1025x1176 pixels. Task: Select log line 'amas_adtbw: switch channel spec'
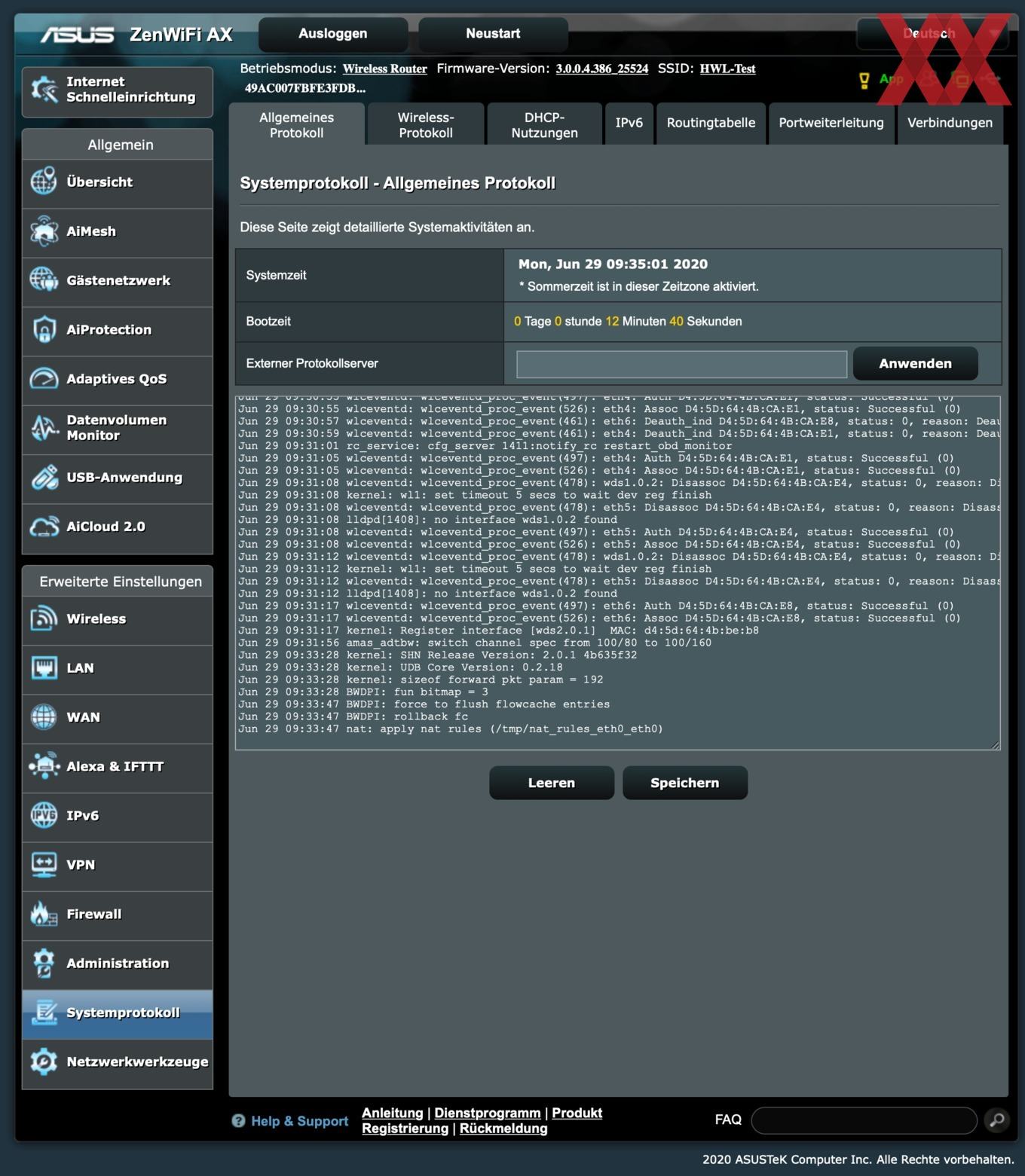pyautogui.click(x=475, y=643)
